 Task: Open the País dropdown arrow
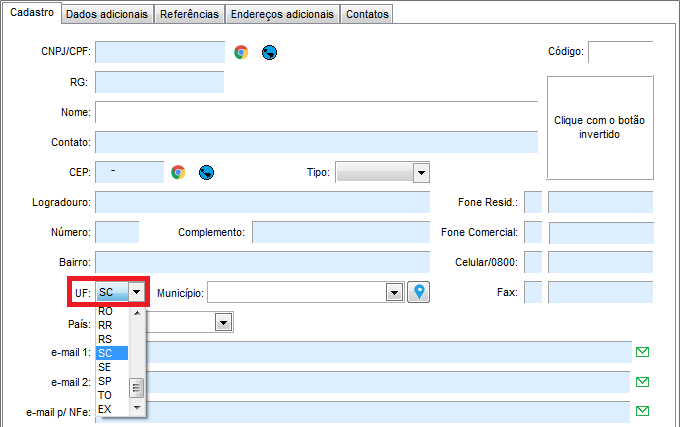tap(224, 322)
